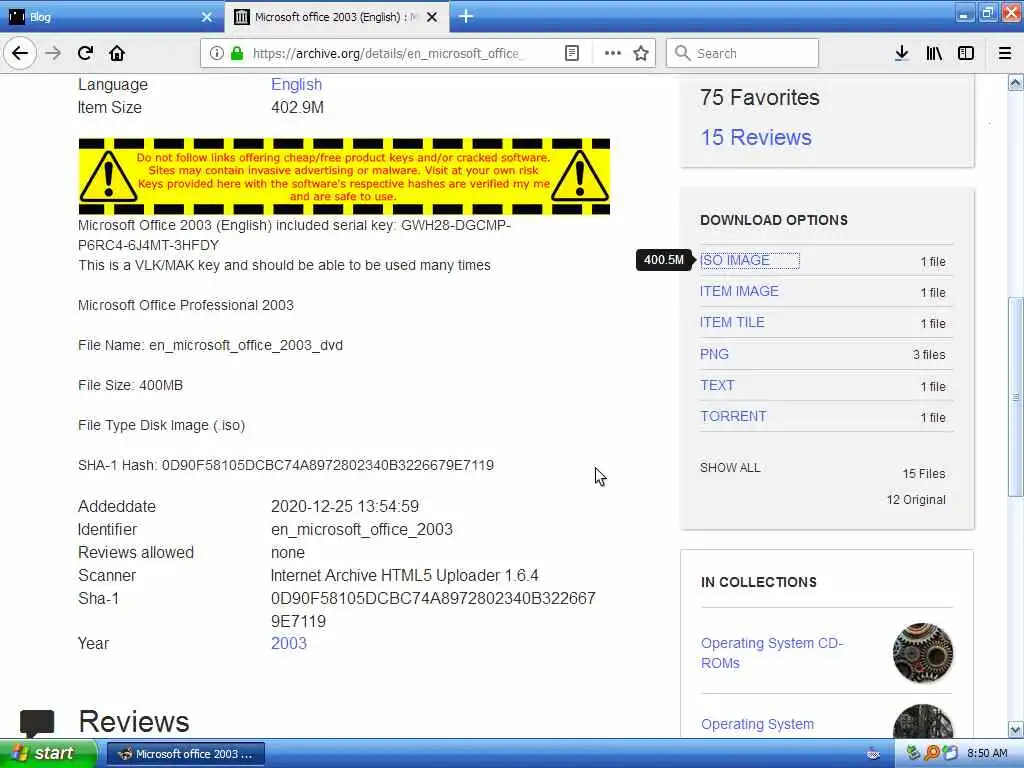Click the blue tray icon near clock
Screen dimensions: 1024x768
coord(950,753)
